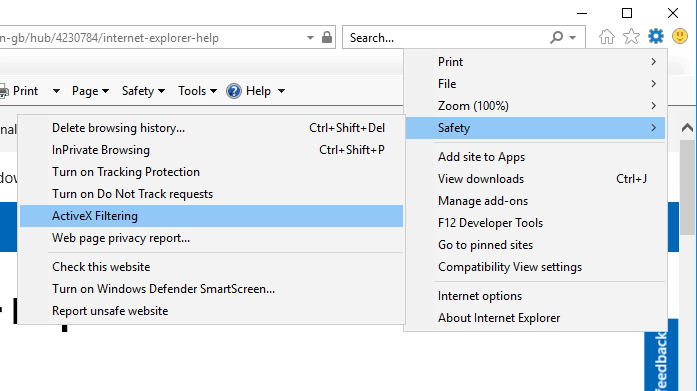Viewport: 697px width, 391px height.
Task: Click the address bar padlock icon
Action: pyautogui.click(x=327, y=37)
